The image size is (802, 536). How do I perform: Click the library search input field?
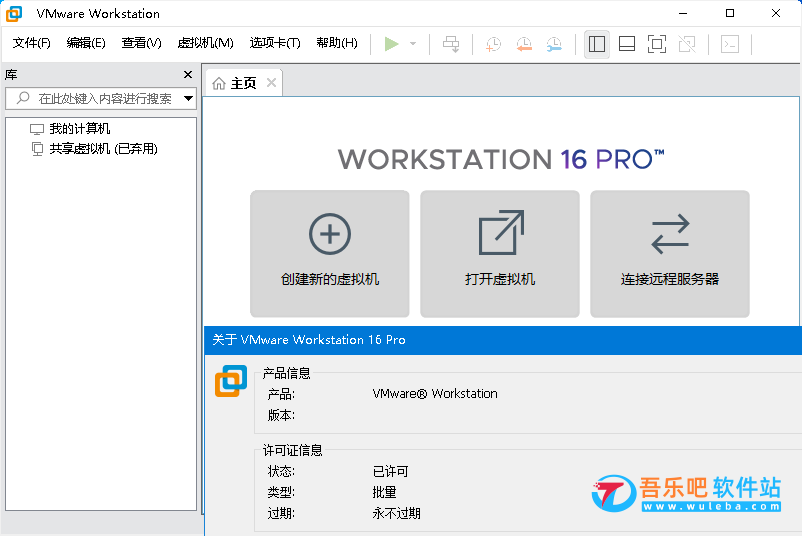(x=101, y=98)
